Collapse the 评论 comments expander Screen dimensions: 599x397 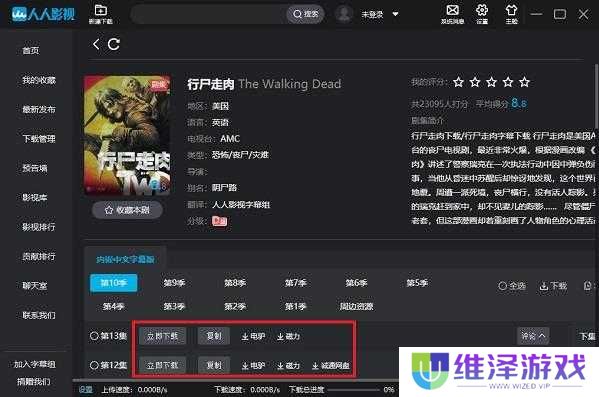point(533,336)
